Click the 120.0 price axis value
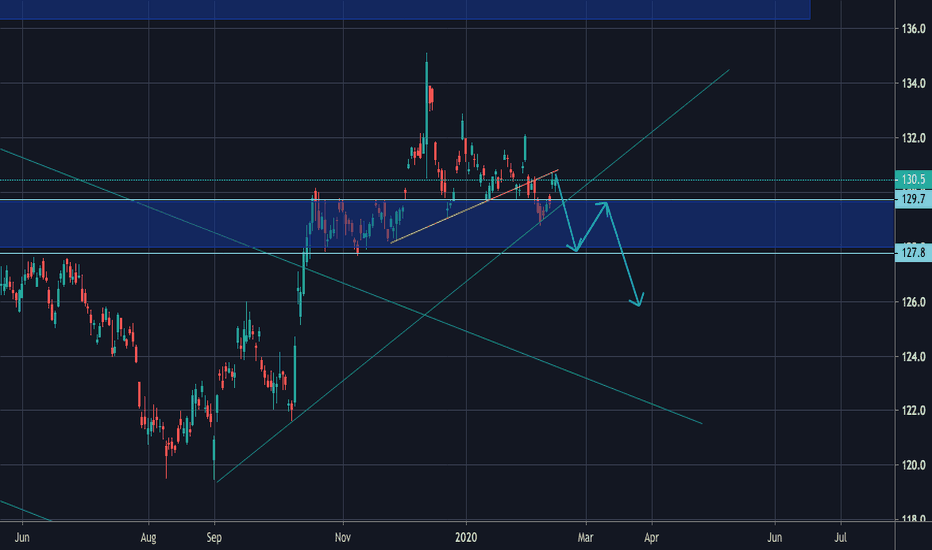 [x=914, y=465]
